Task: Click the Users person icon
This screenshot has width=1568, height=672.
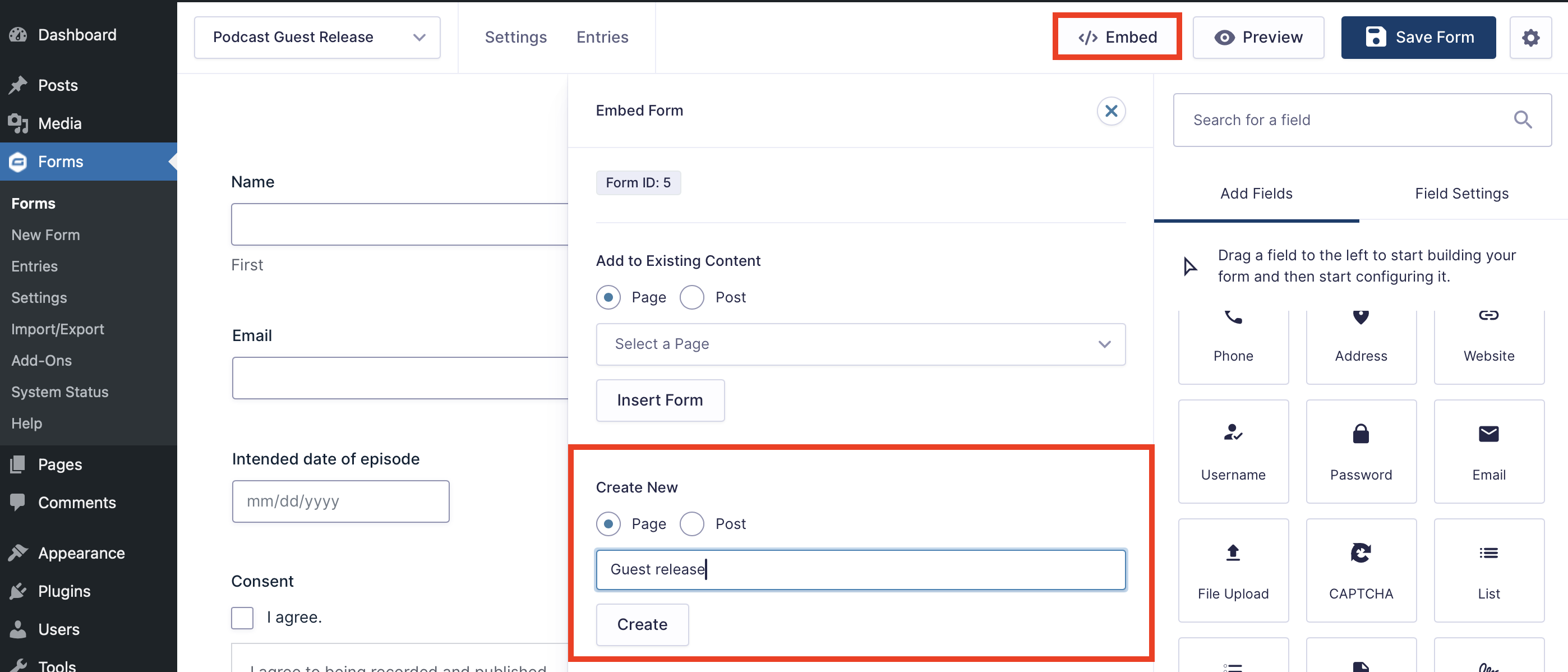Action: (19, 629)
